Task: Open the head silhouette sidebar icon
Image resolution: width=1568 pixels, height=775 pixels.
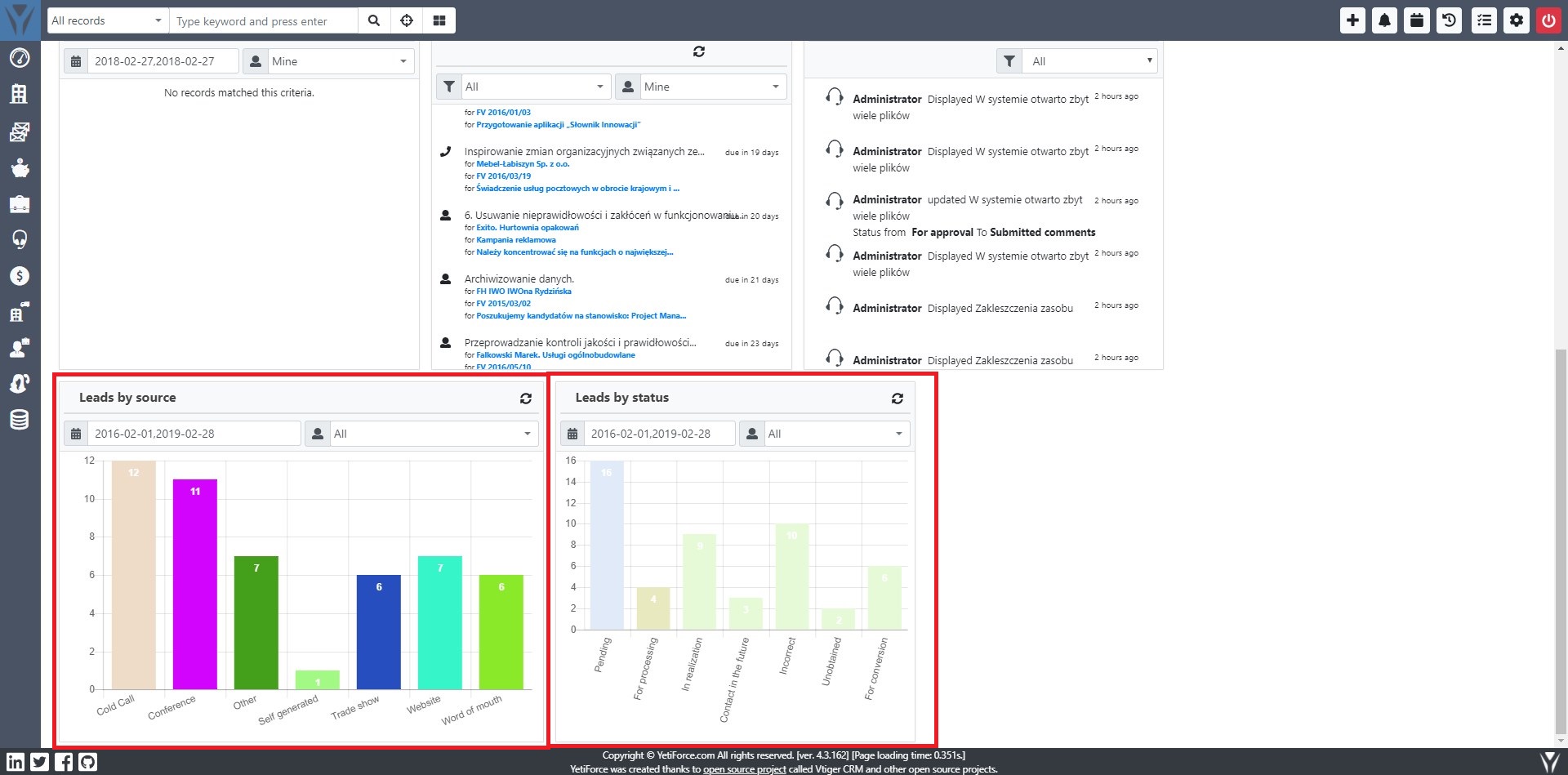Action: coord(20,384)
